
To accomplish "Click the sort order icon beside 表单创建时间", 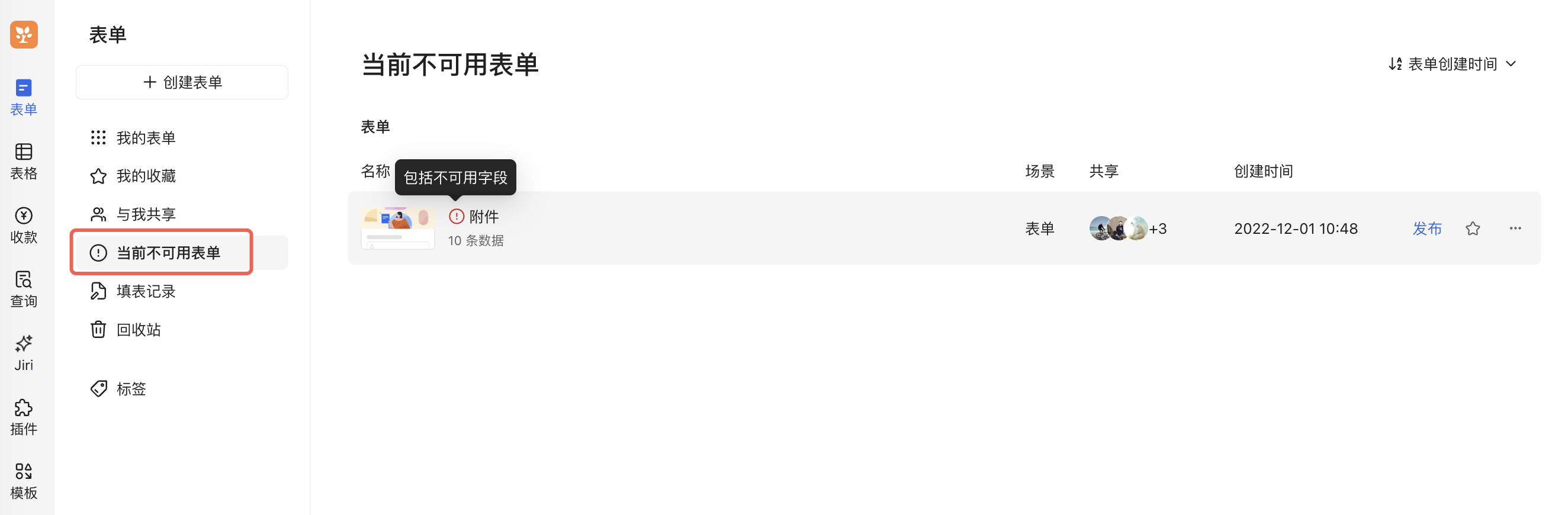I will pyautogui.click(x=1395, y=64).
